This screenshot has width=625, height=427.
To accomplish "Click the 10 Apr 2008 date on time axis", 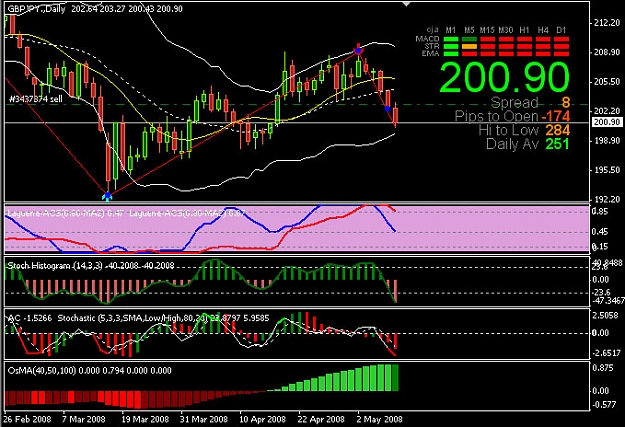I will 262,419.
